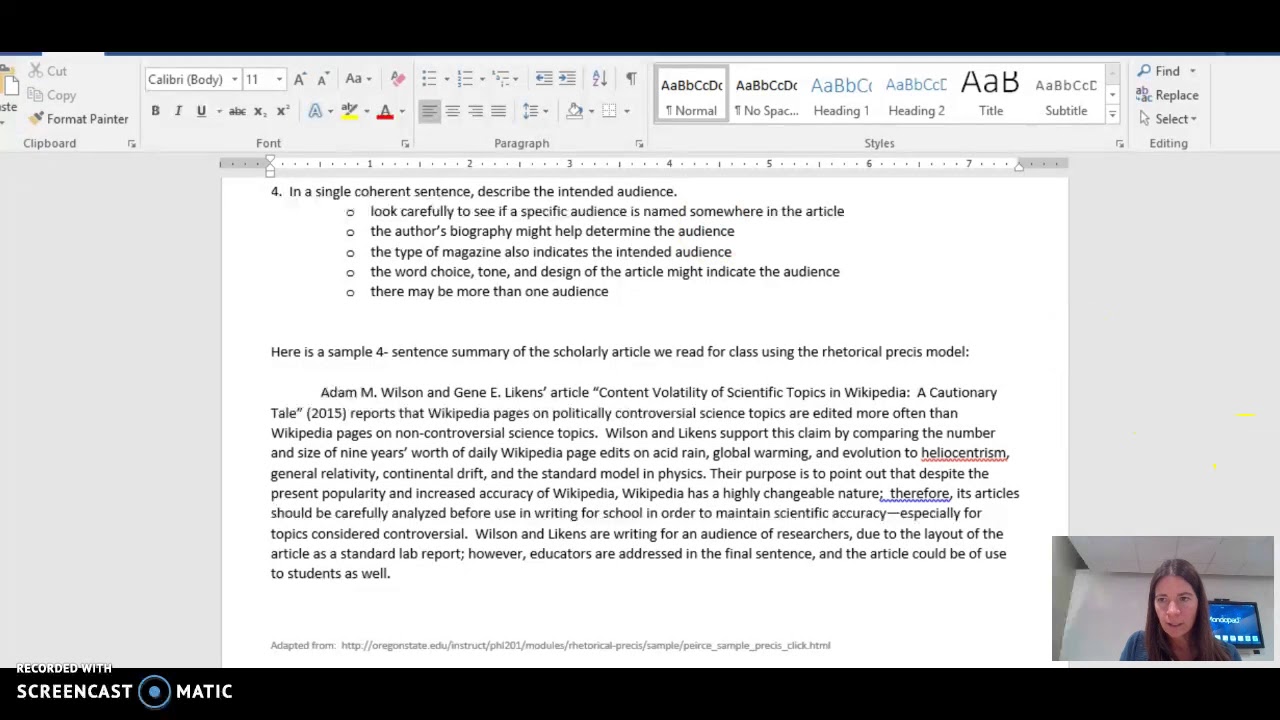Open underline style dropdown arrow
Screen dimensions: 1280x720
[x=218, y=111]
